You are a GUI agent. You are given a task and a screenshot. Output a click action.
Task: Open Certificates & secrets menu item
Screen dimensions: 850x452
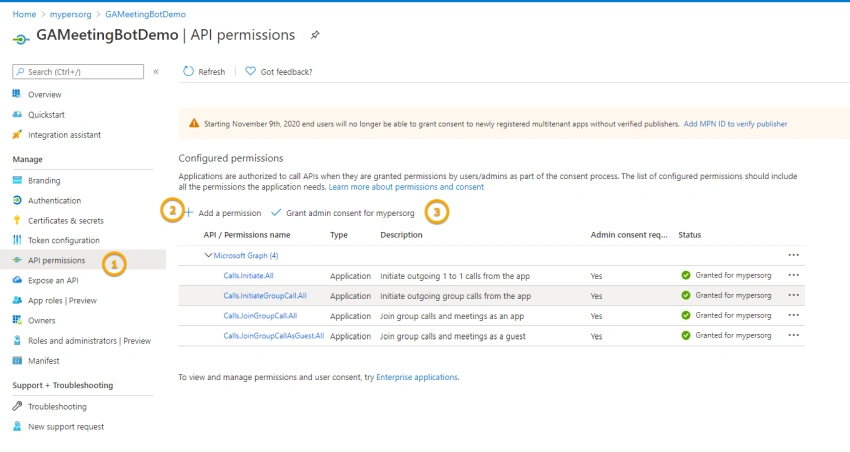[x=66, y=221]
